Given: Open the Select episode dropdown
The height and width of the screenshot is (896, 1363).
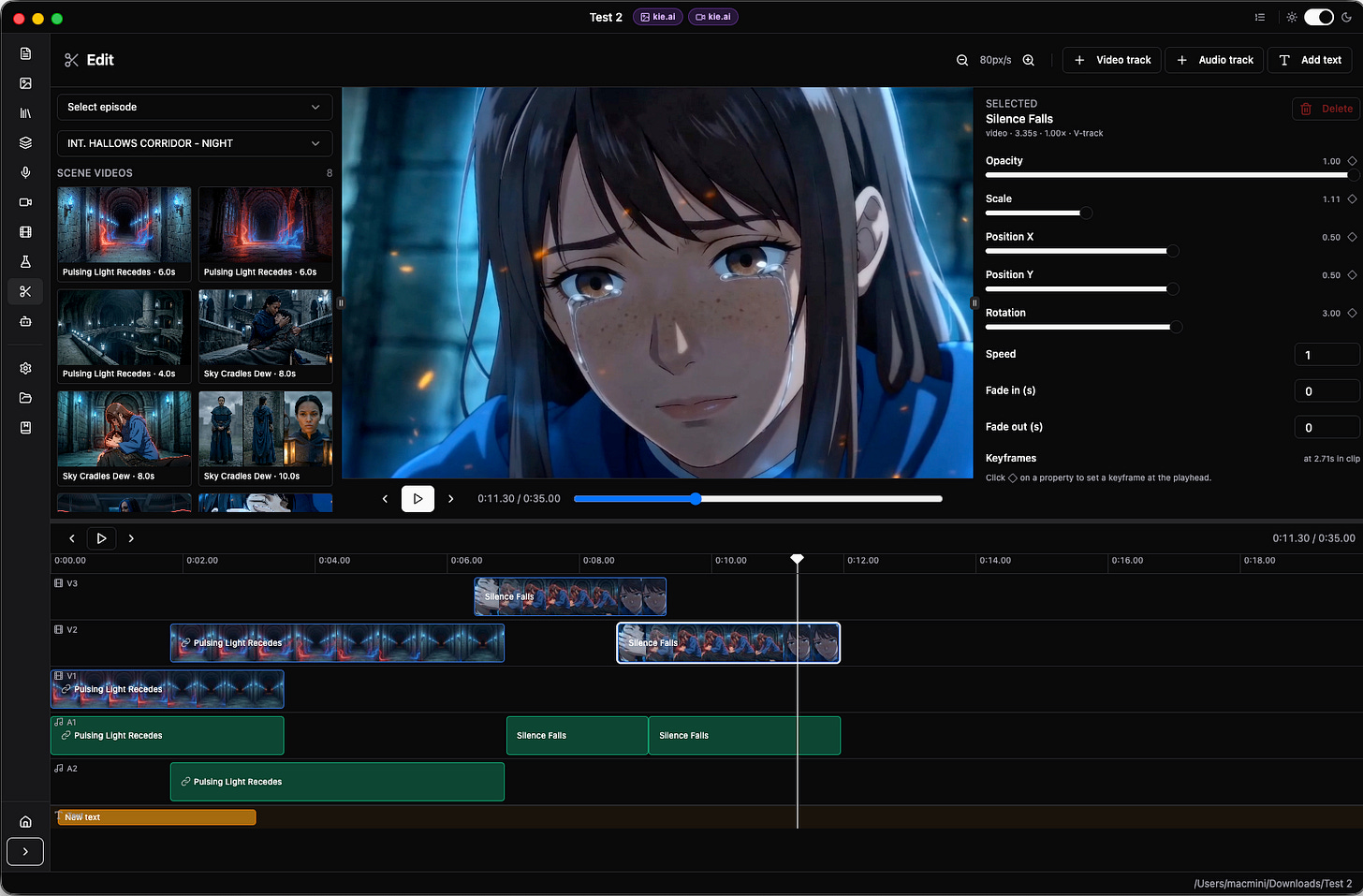Looking at the screenshot, I should [x=195, y=107].
